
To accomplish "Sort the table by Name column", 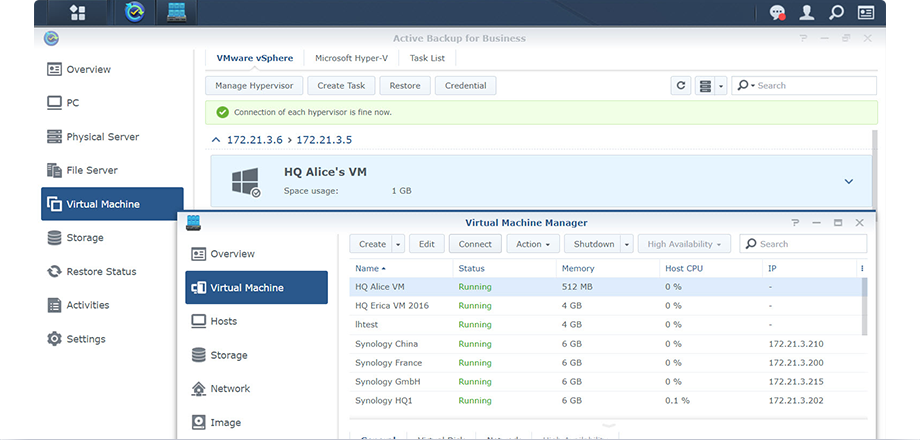I will (400, 269).
